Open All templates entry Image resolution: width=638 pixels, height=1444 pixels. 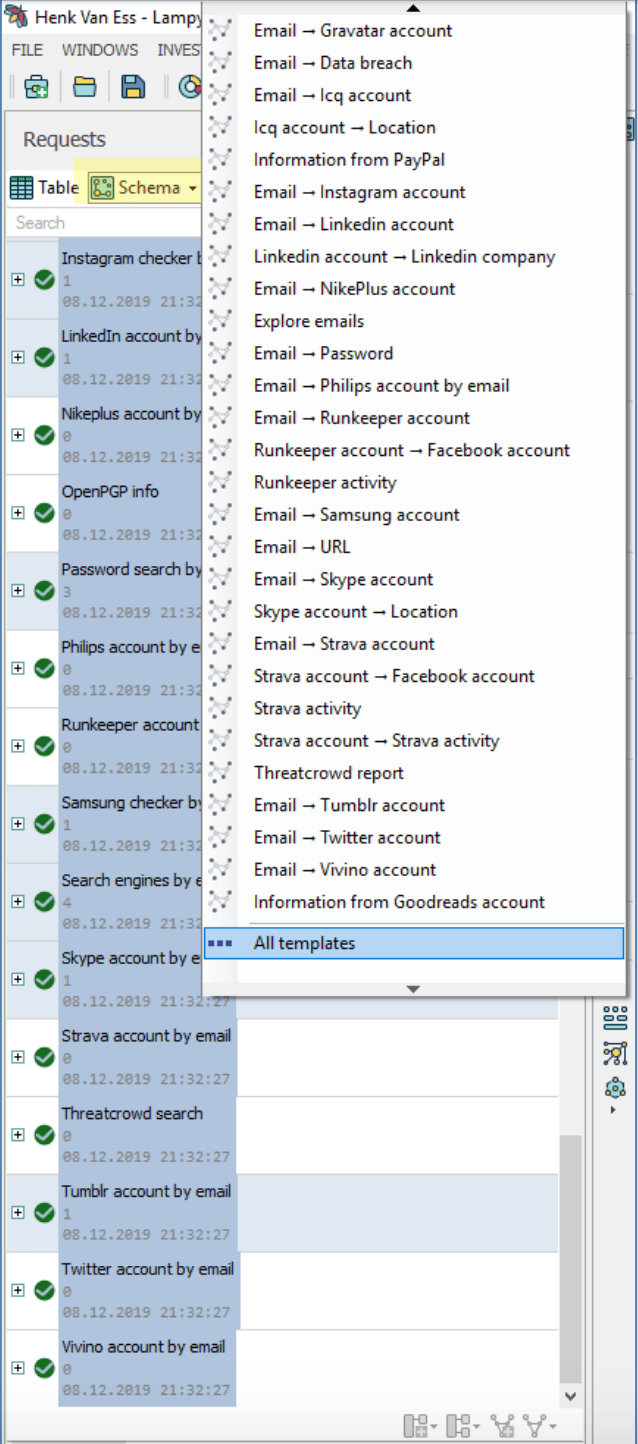tap(414, 943)
